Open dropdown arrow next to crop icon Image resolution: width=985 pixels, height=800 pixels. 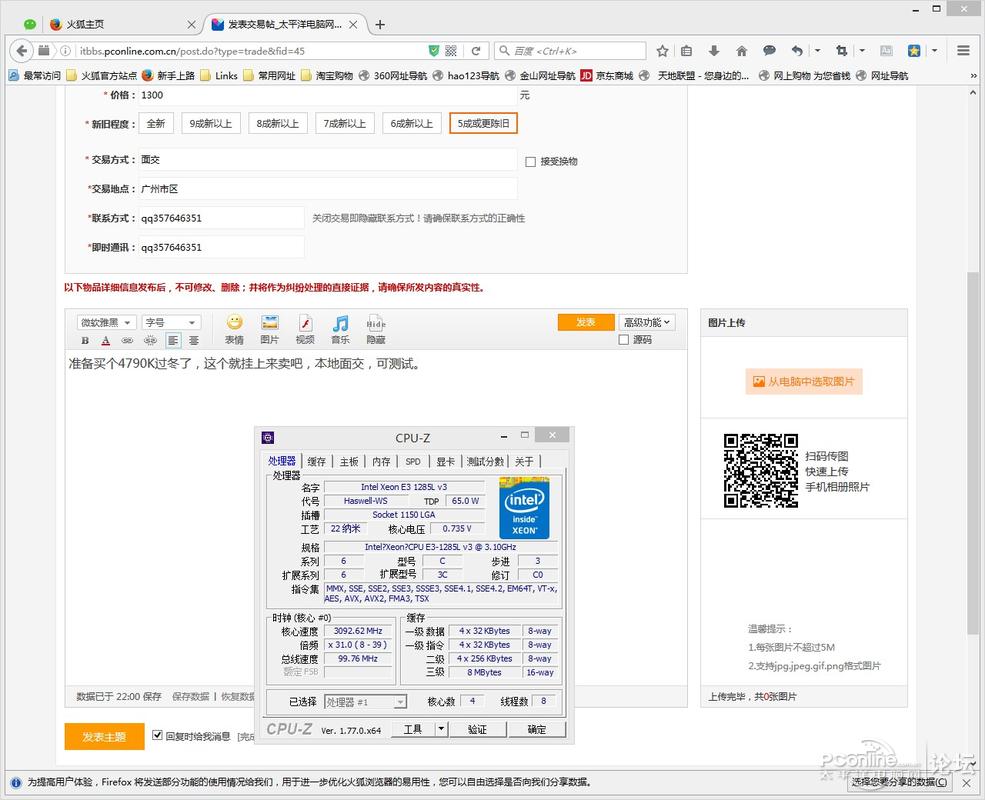click(x=862, y=51)
